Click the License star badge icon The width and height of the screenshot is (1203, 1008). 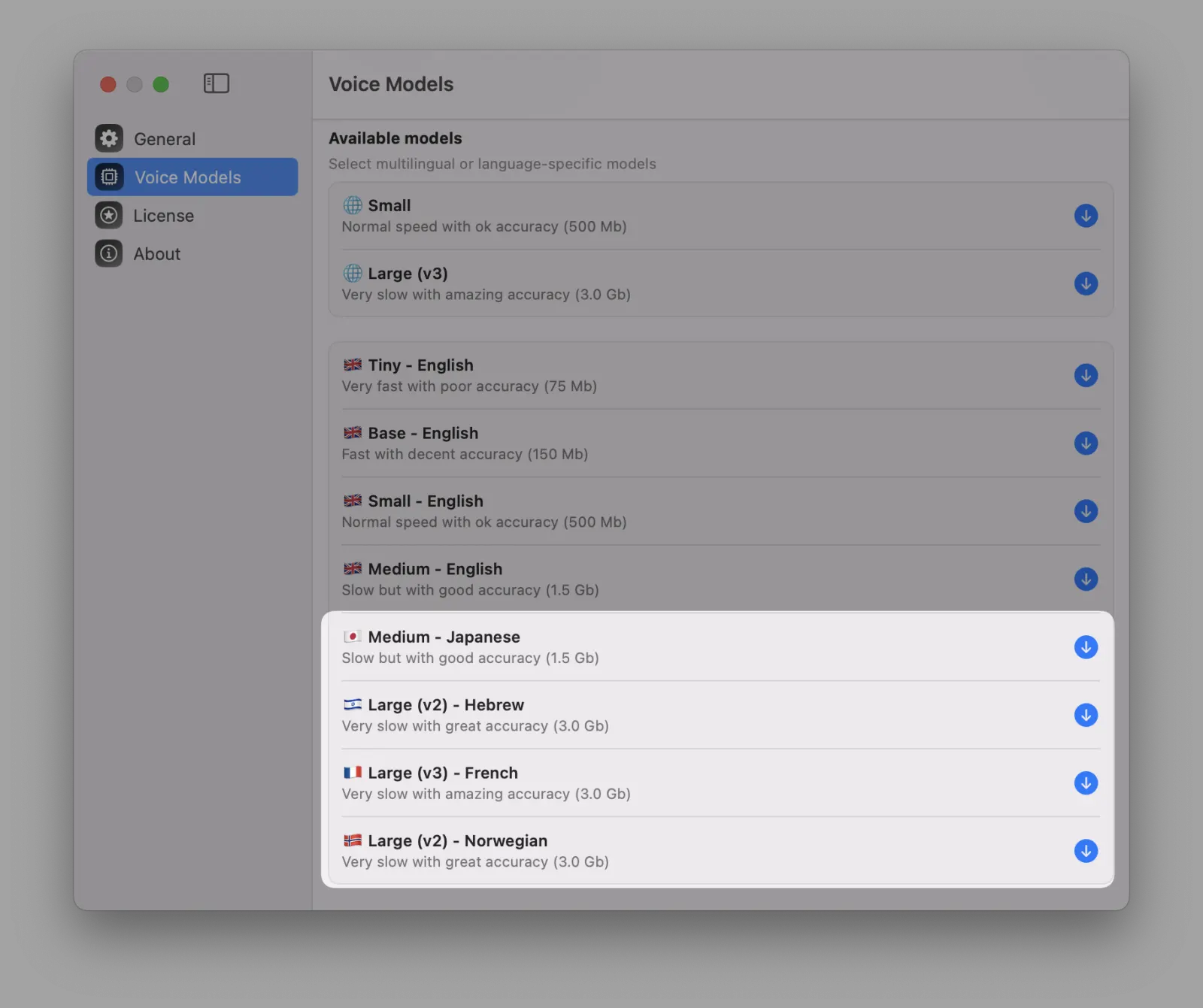[109, 215]
